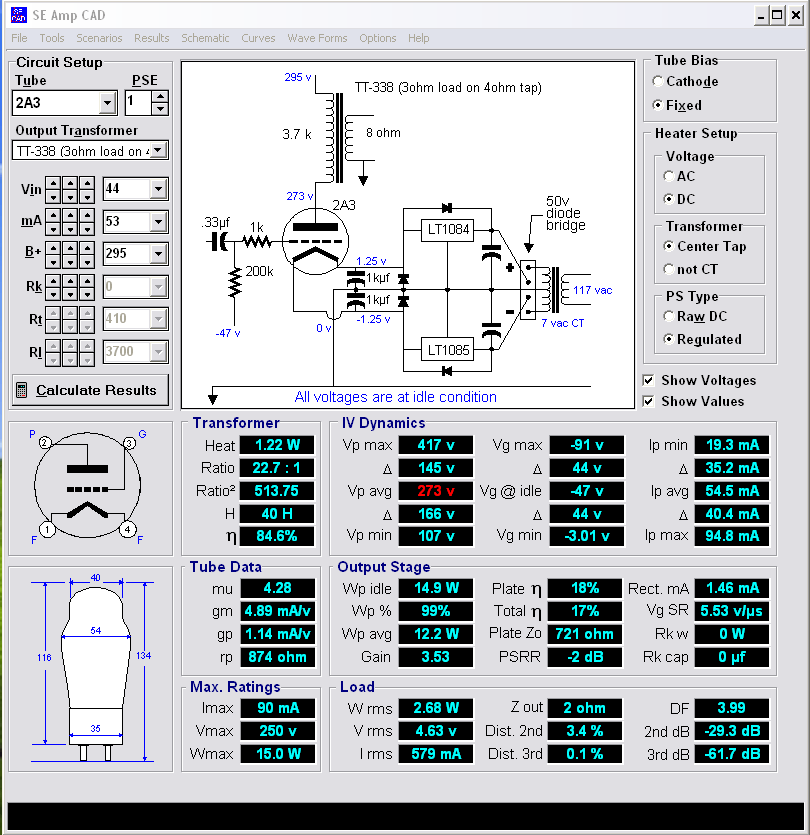Open the Tools menu
The image size is (810, 835).
52,38
